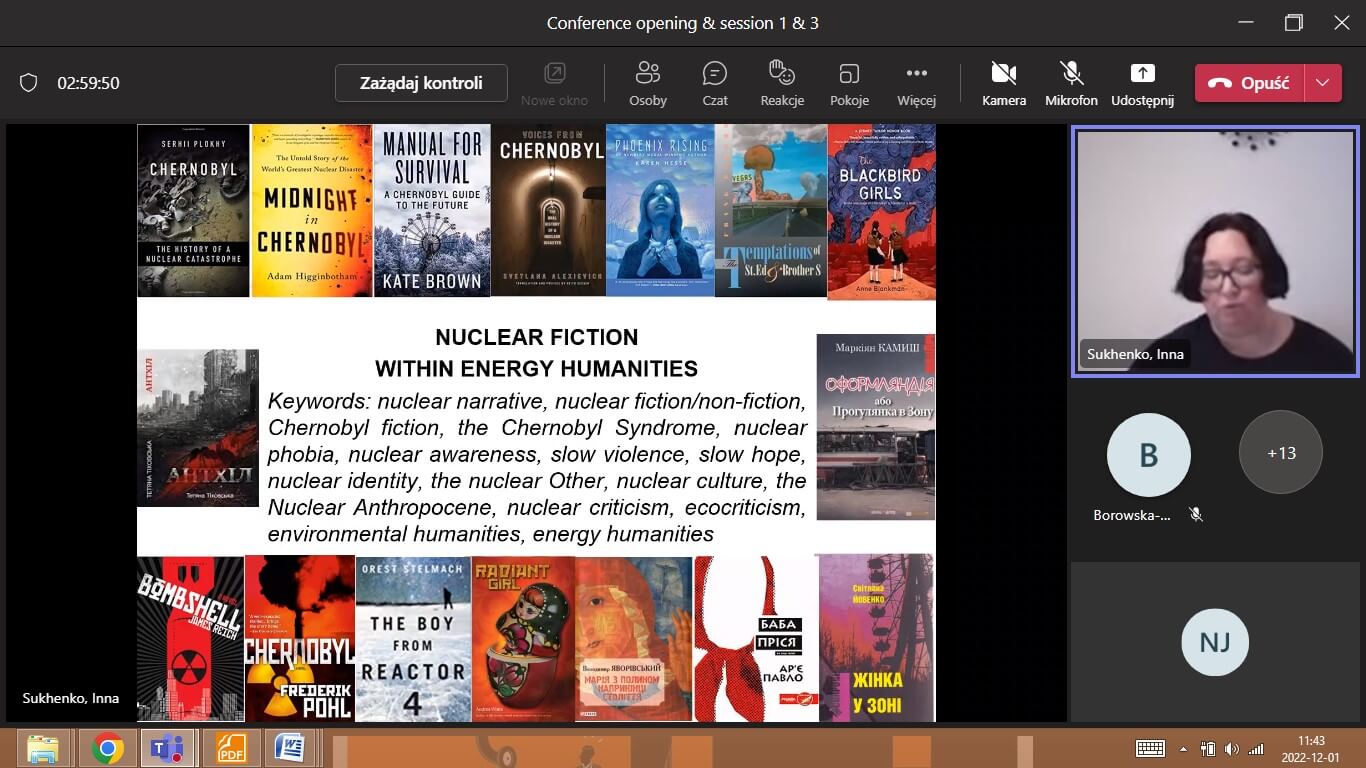Open File Explorer from the taskbar
1366x768 pixels.
click(x=43, y=748)
